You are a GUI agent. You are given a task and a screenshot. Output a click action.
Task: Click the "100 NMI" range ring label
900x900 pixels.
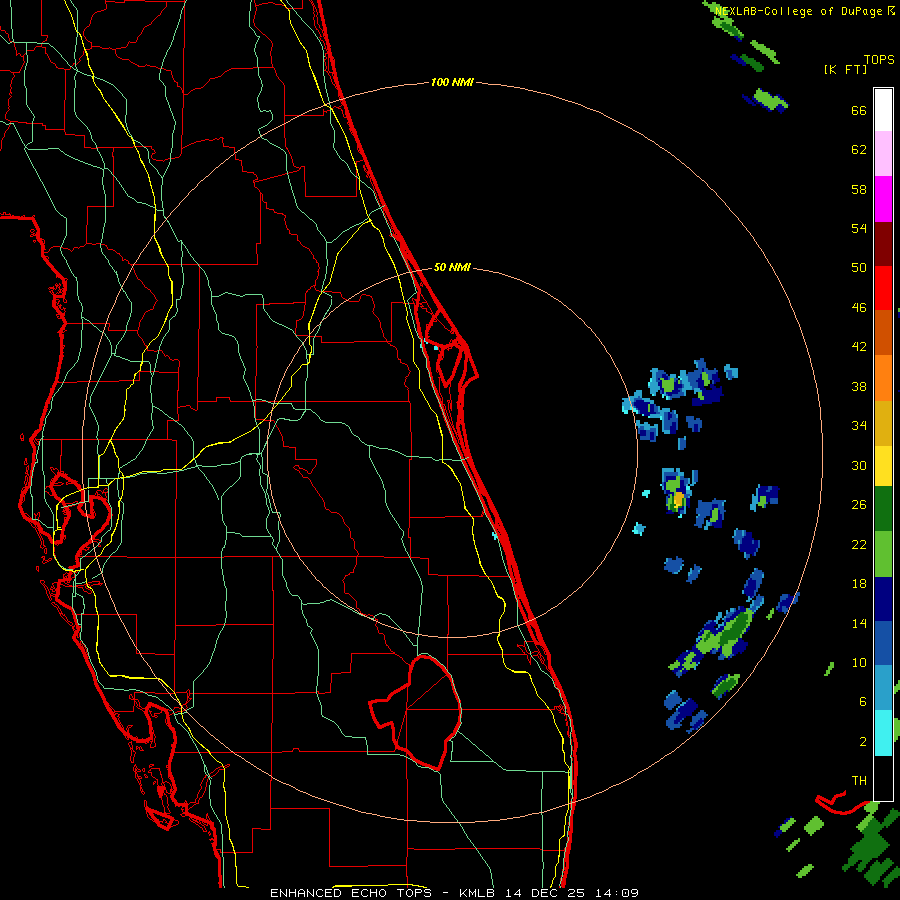452,83
